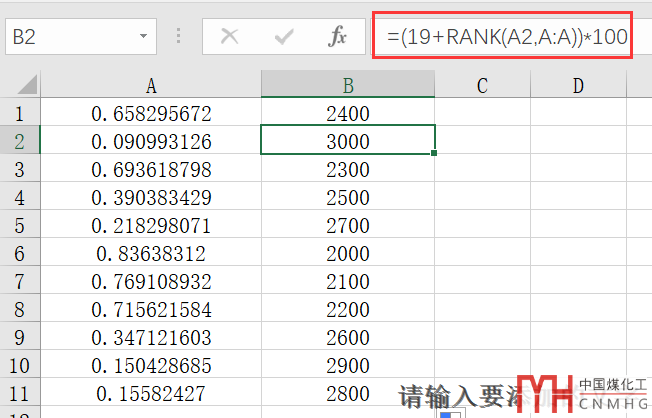
Task: Click cell with value 2500
Action: [348, 196]
